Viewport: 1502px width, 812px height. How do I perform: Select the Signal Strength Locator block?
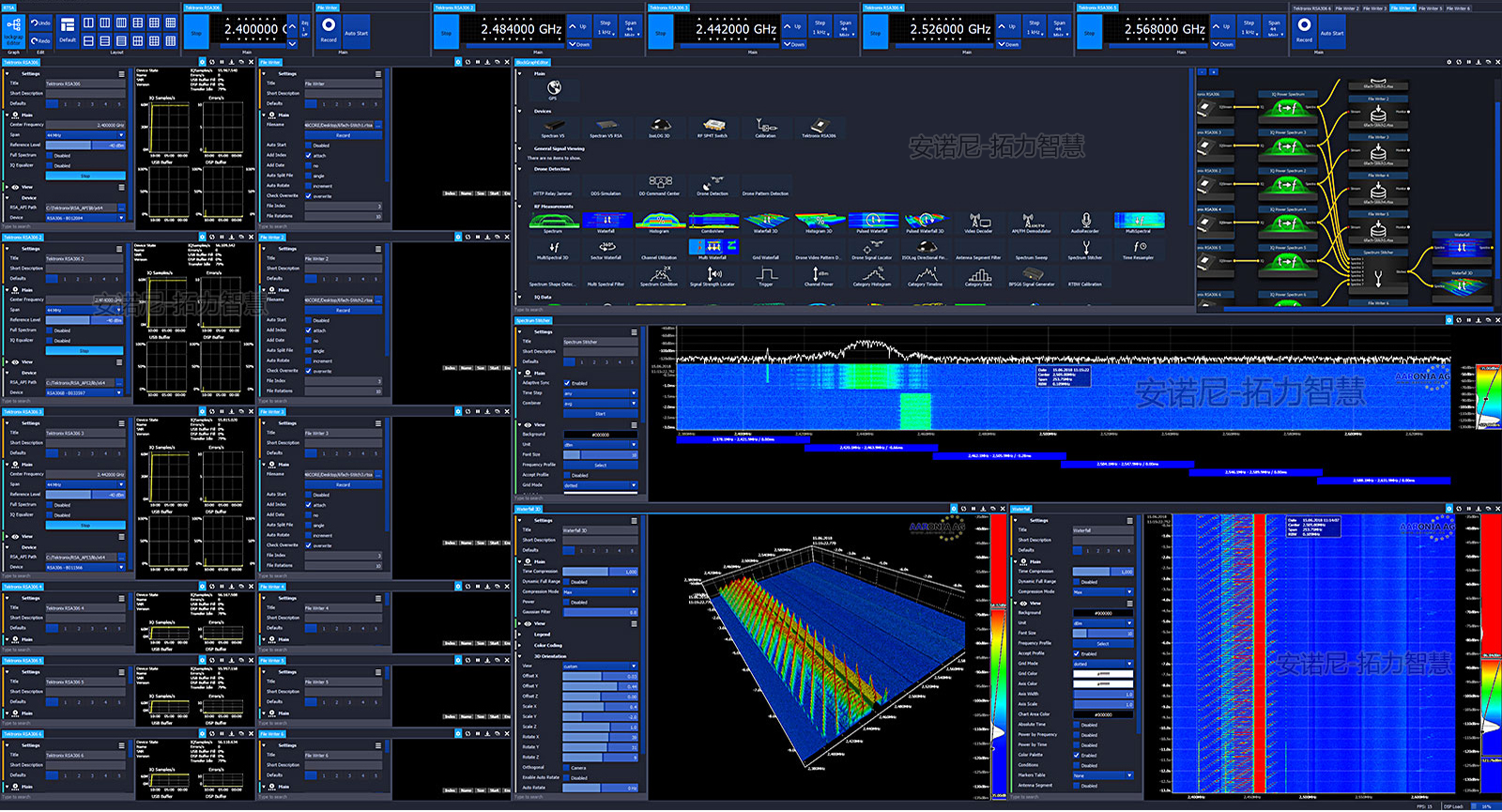(713, 276)
